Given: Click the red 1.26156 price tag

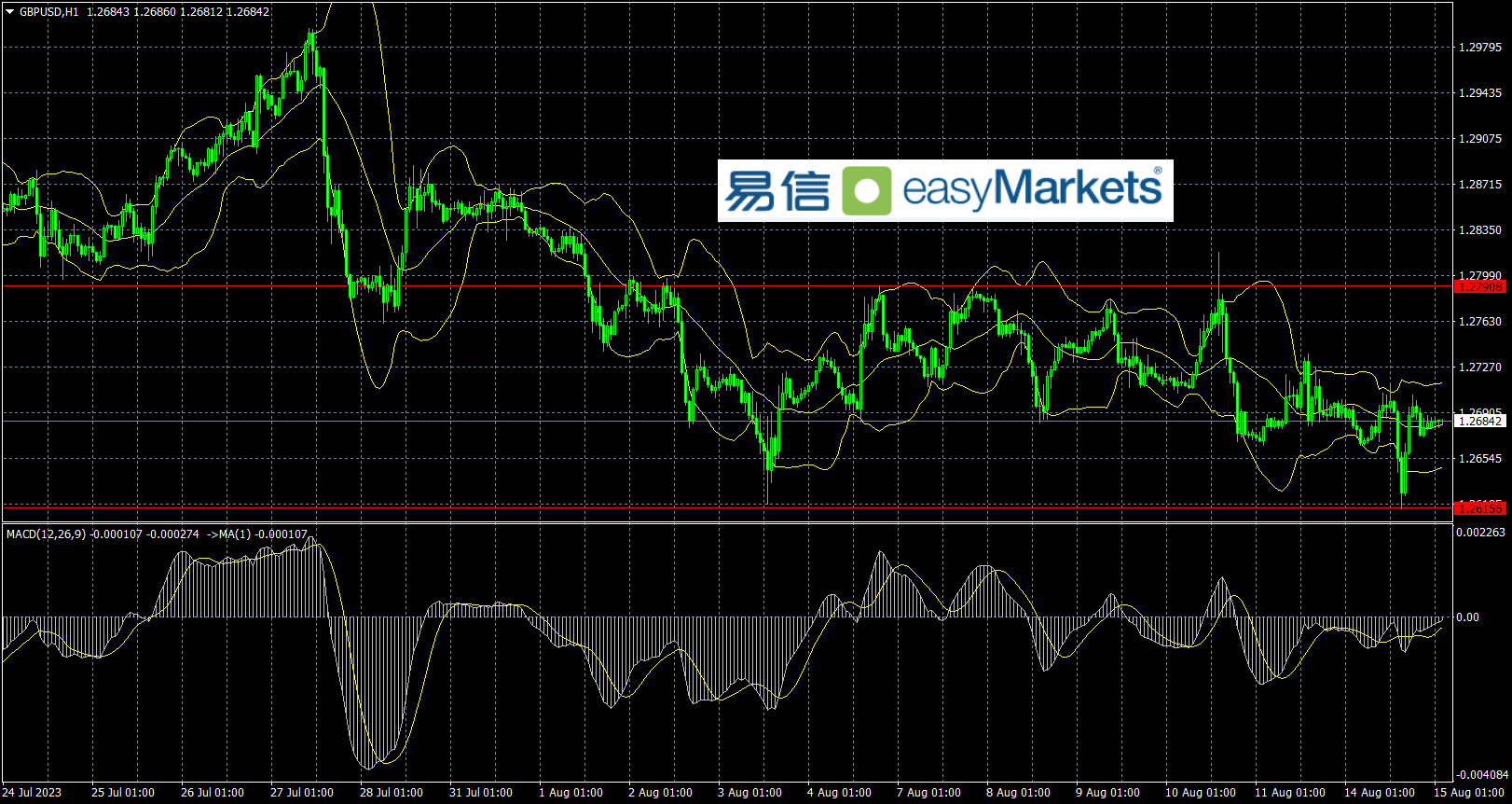Looking at the screenshot, I should 1479,508.
